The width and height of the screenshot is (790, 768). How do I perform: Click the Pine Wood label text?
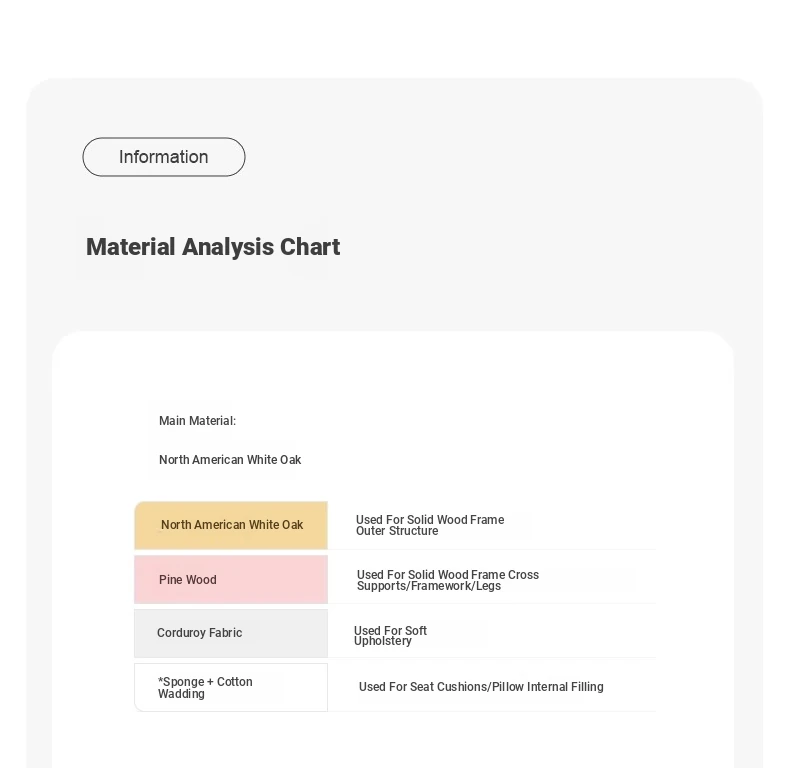click(x=187, y=580)
